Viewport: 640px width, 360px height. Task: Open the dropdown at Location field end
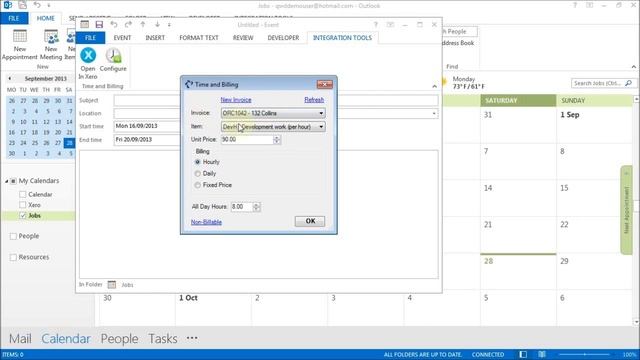[x=434, y=113]
